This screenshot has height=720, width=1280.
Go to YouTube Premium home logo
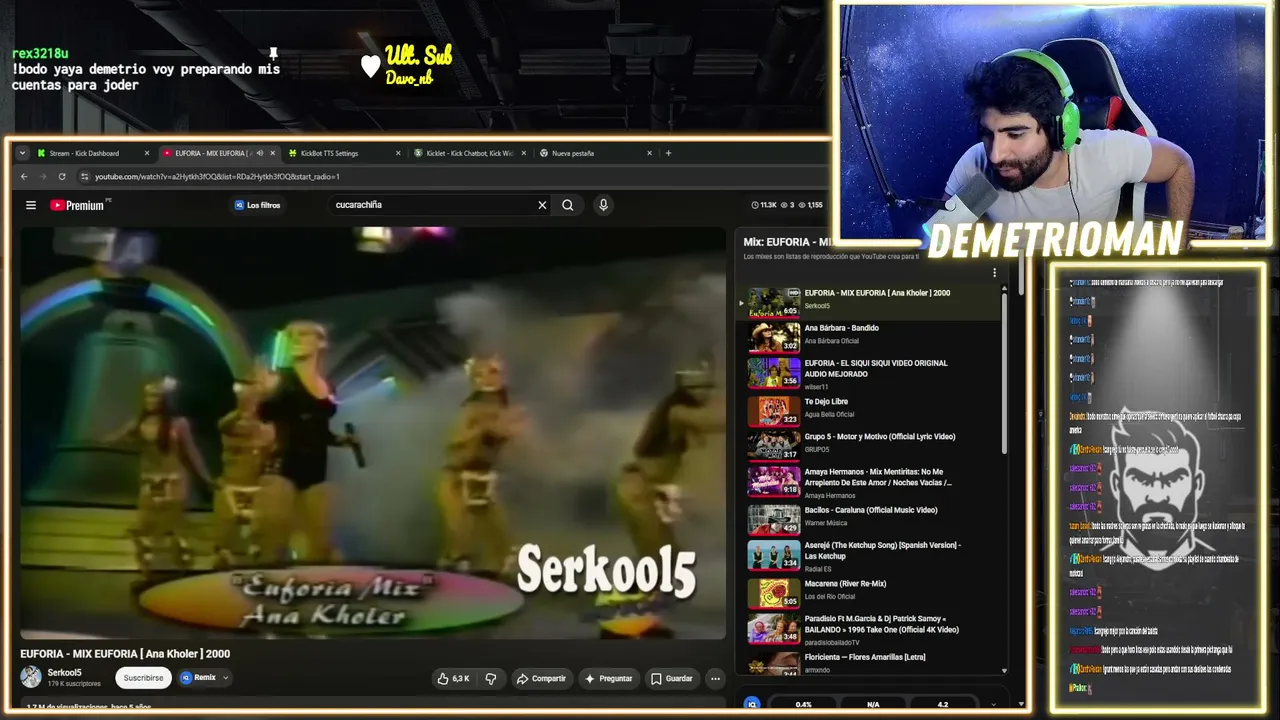(x=80, y=205)
